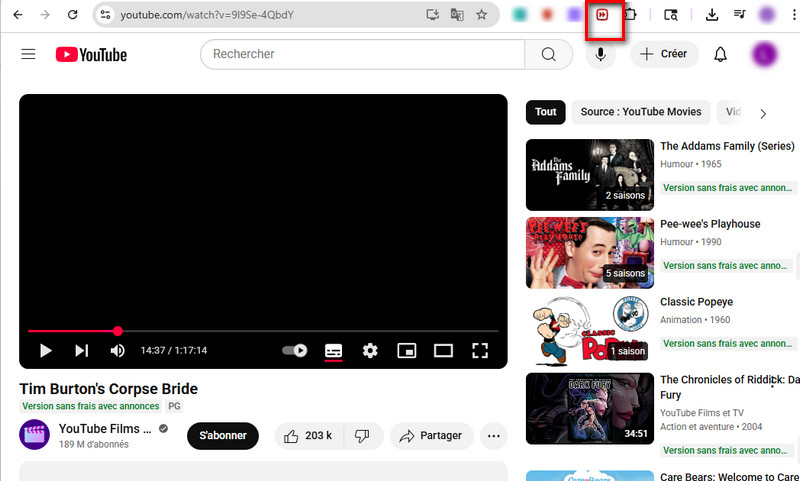This screenshot has width=800, height=481.
Task: Open browser profile avatar in toolbar
Action: click(767, 14)
